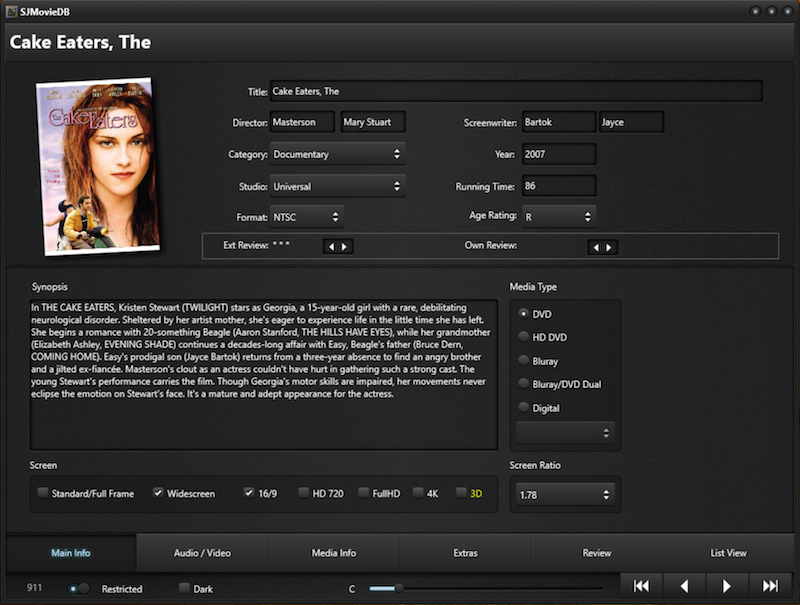Open the List View tab
Screen dimensions: 800x605
click(727, 553)
